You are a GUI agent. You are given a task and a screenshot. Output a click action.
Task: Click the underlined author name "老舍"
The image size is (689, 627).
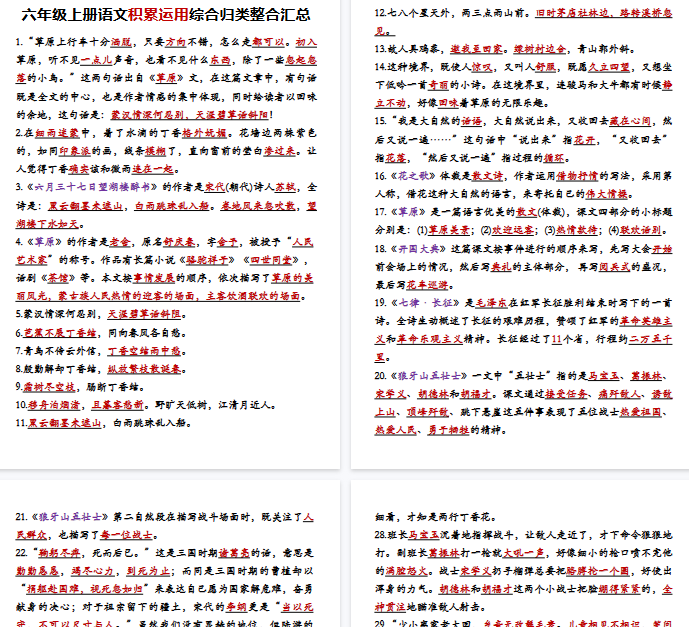[x=120, y=242]
